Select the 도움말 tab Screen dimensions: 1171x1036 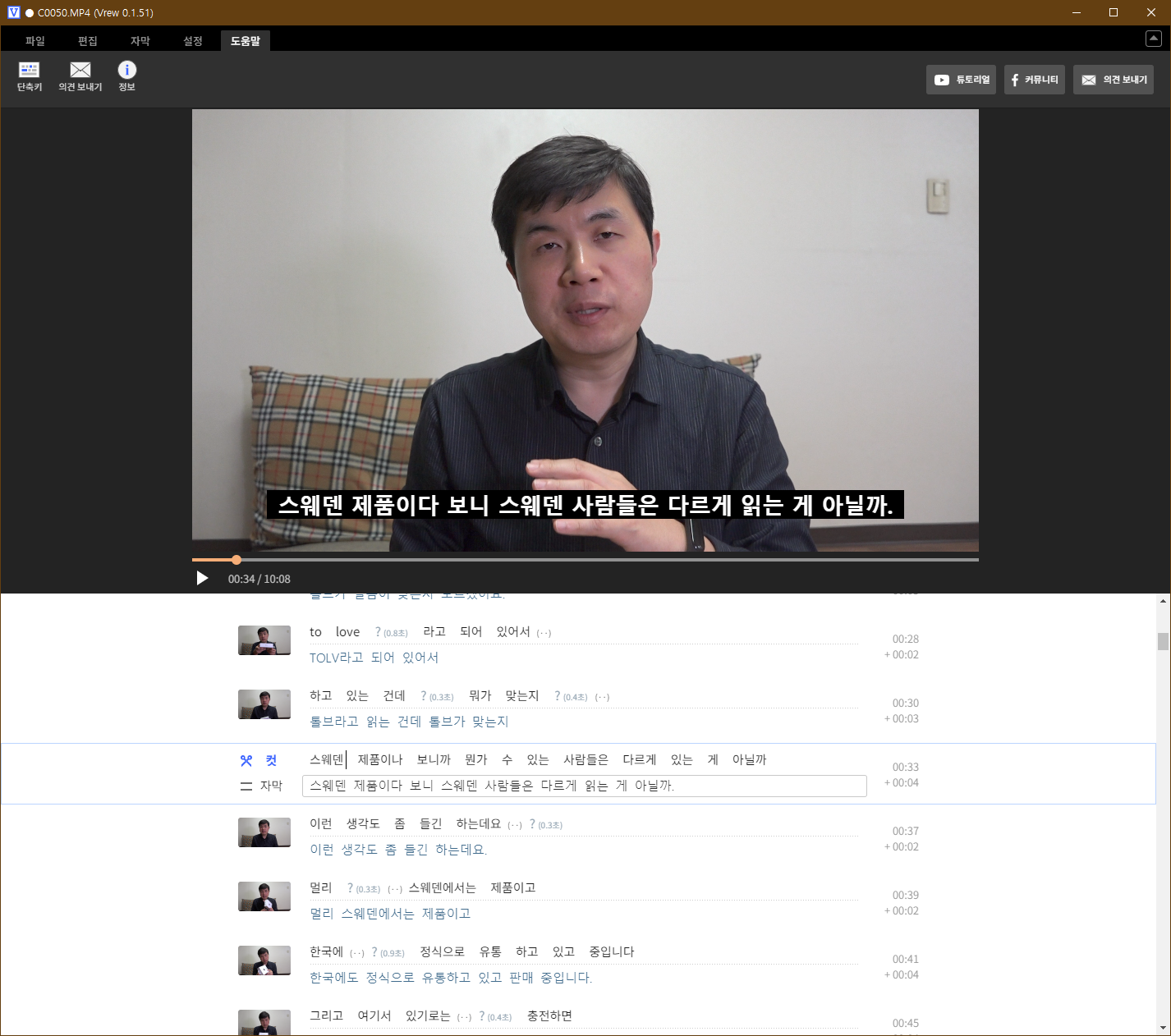pyautogui.click(x=246, y=40)
